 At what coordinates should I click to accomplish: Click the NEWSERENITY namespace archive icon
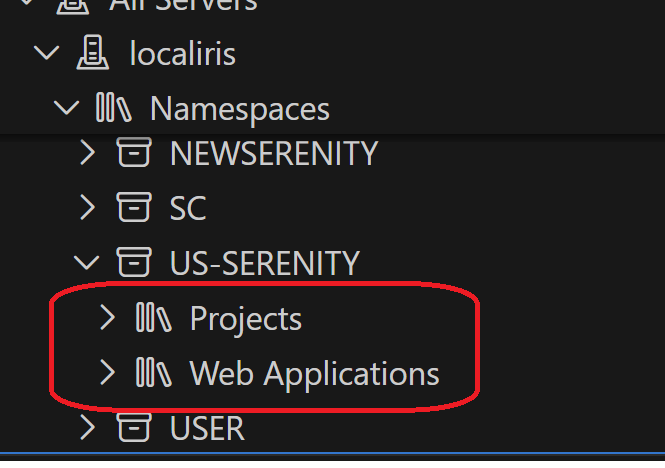pos(134,153)
